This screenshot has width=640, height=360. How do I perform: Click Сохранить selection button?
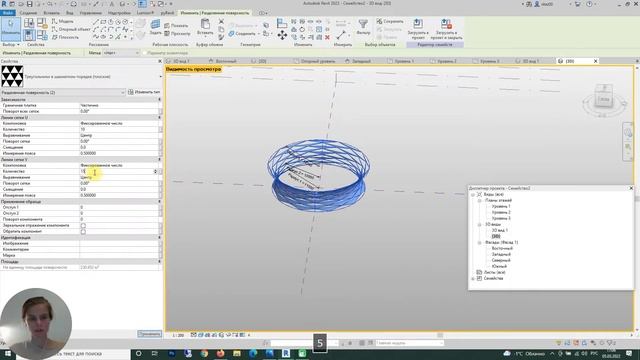(x=390, y=21)
